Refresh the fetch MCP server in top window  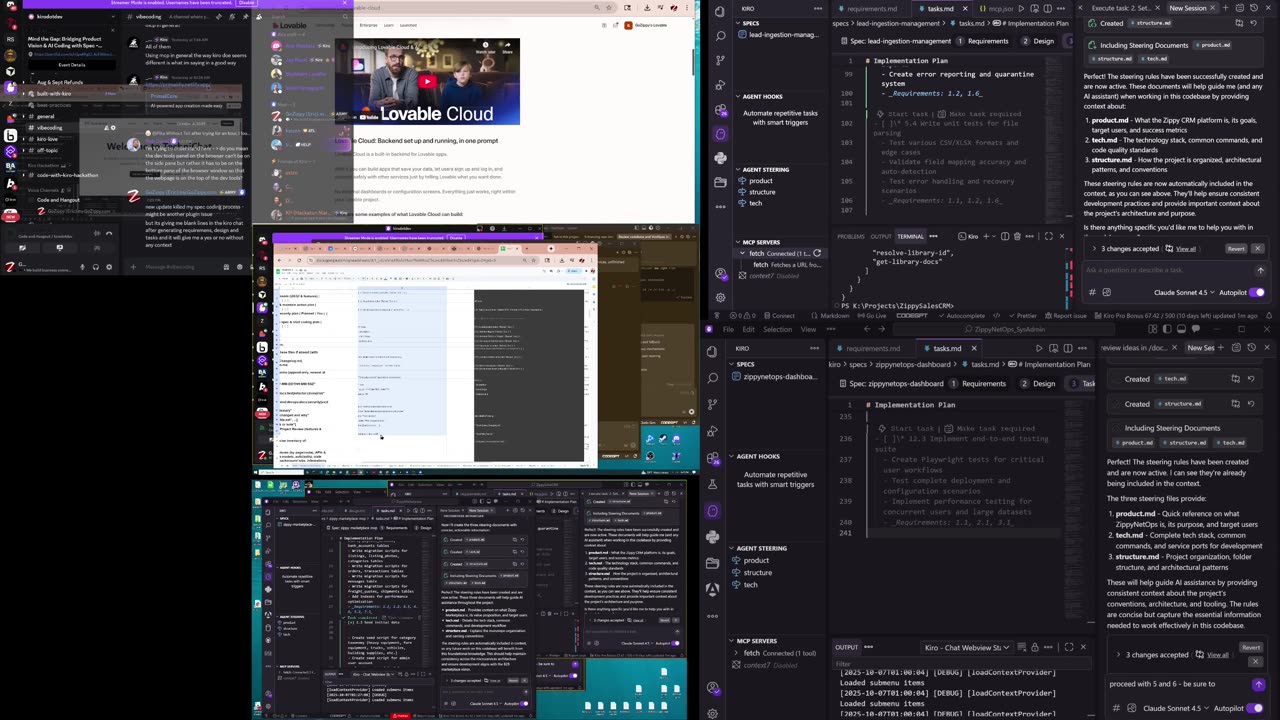[817, 253]
